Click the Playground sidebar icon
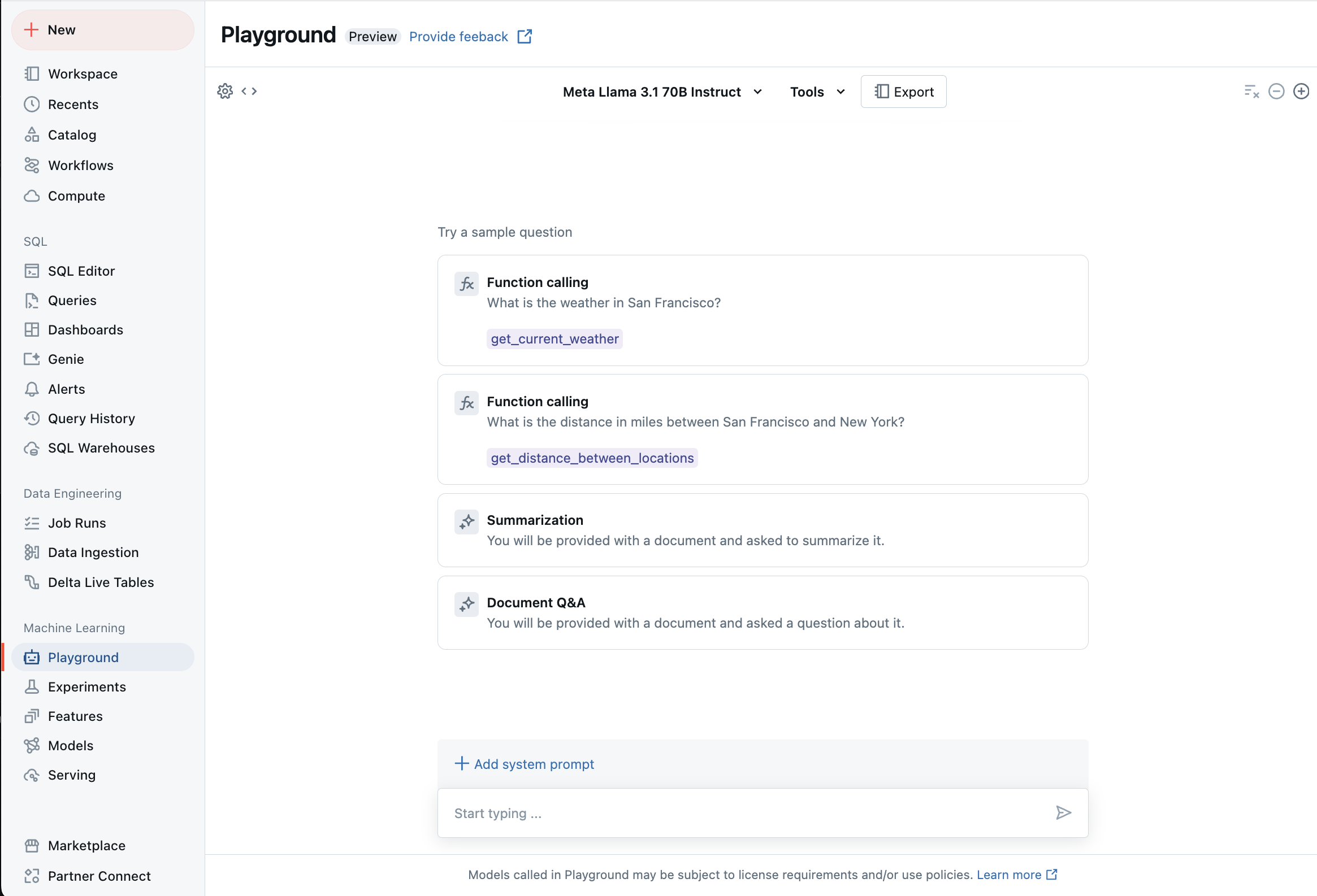The height and width of the screenshot is (896, 1317). pos(32,657)
